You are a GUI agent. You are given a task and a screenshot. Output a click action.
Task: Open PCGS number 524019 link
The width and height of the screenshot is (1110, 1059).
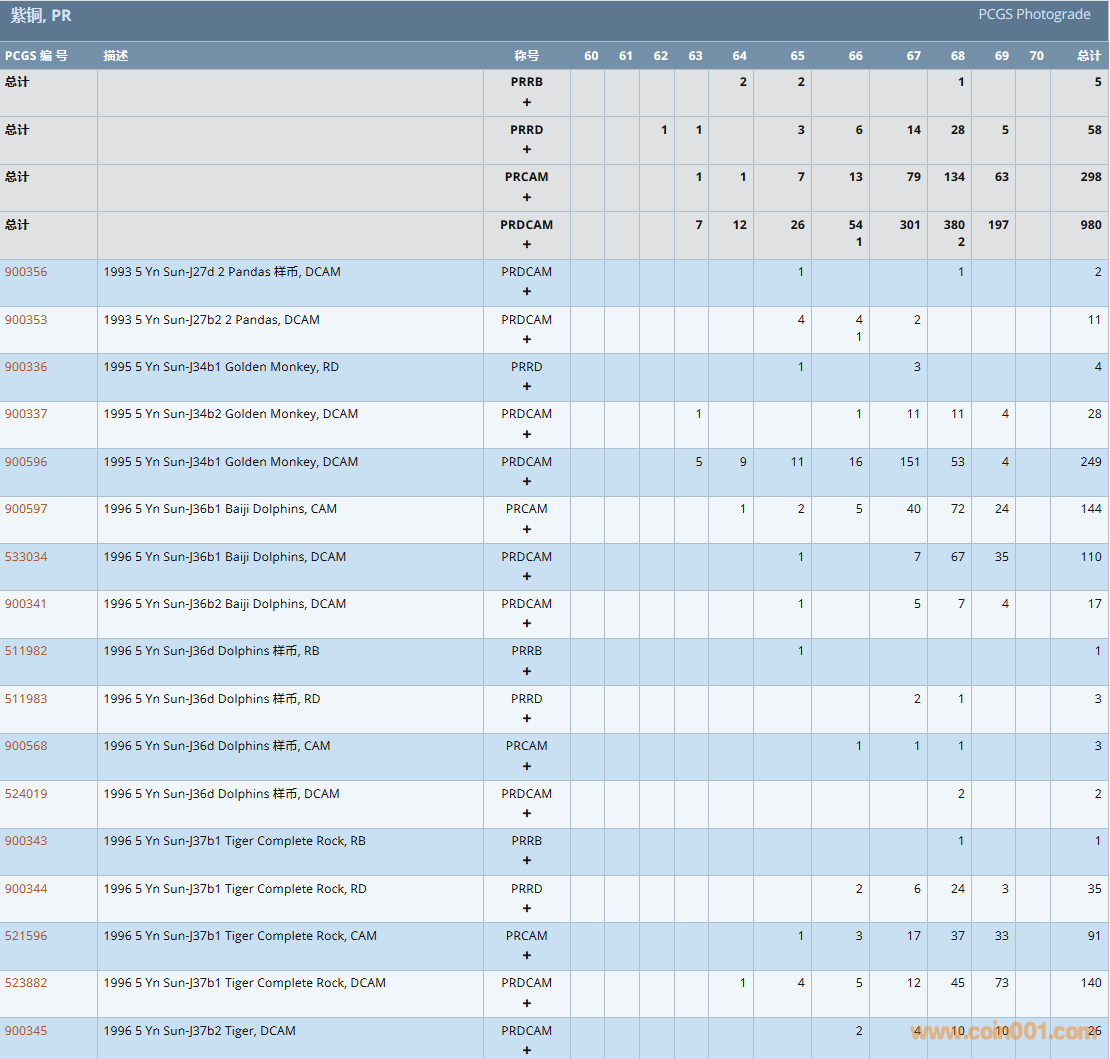(x=26, y=794)
